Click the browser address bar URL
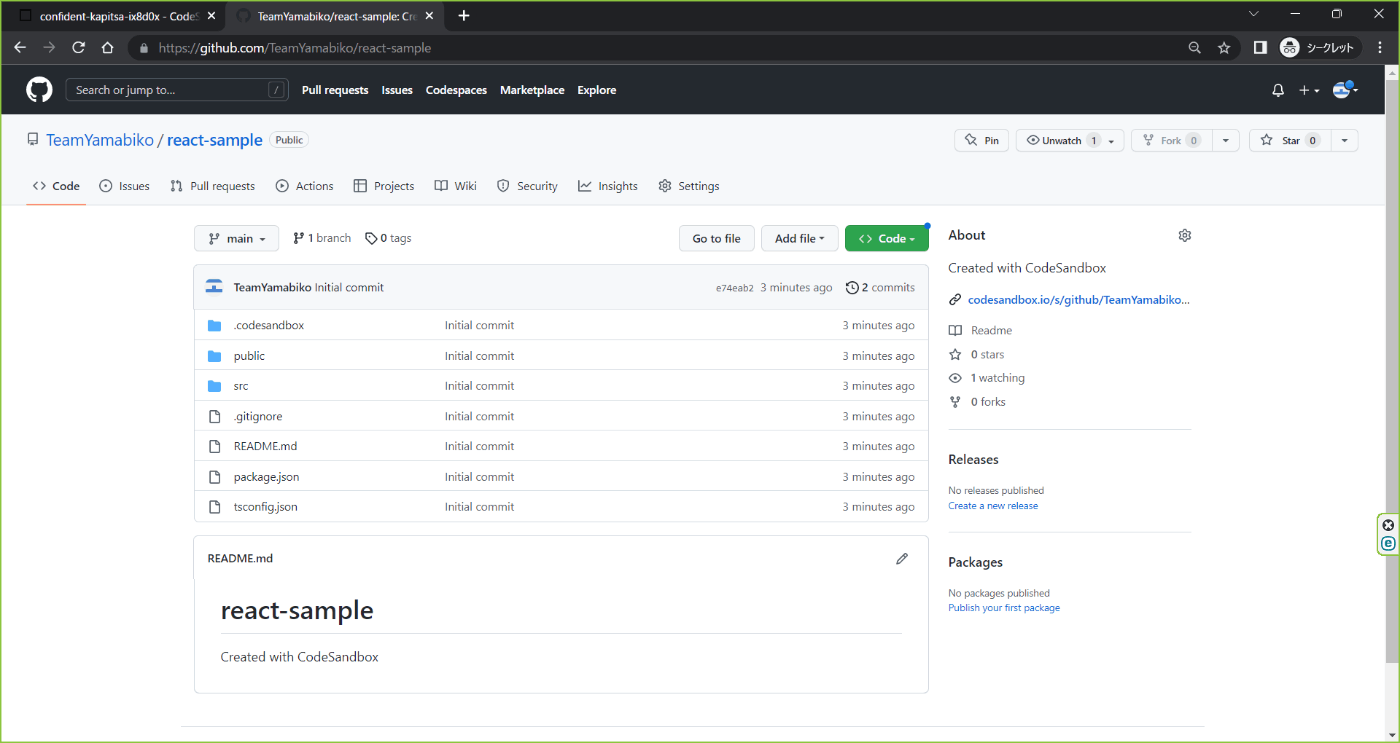1400x743 pixels. pyautogui.click(x=295, y=47)
